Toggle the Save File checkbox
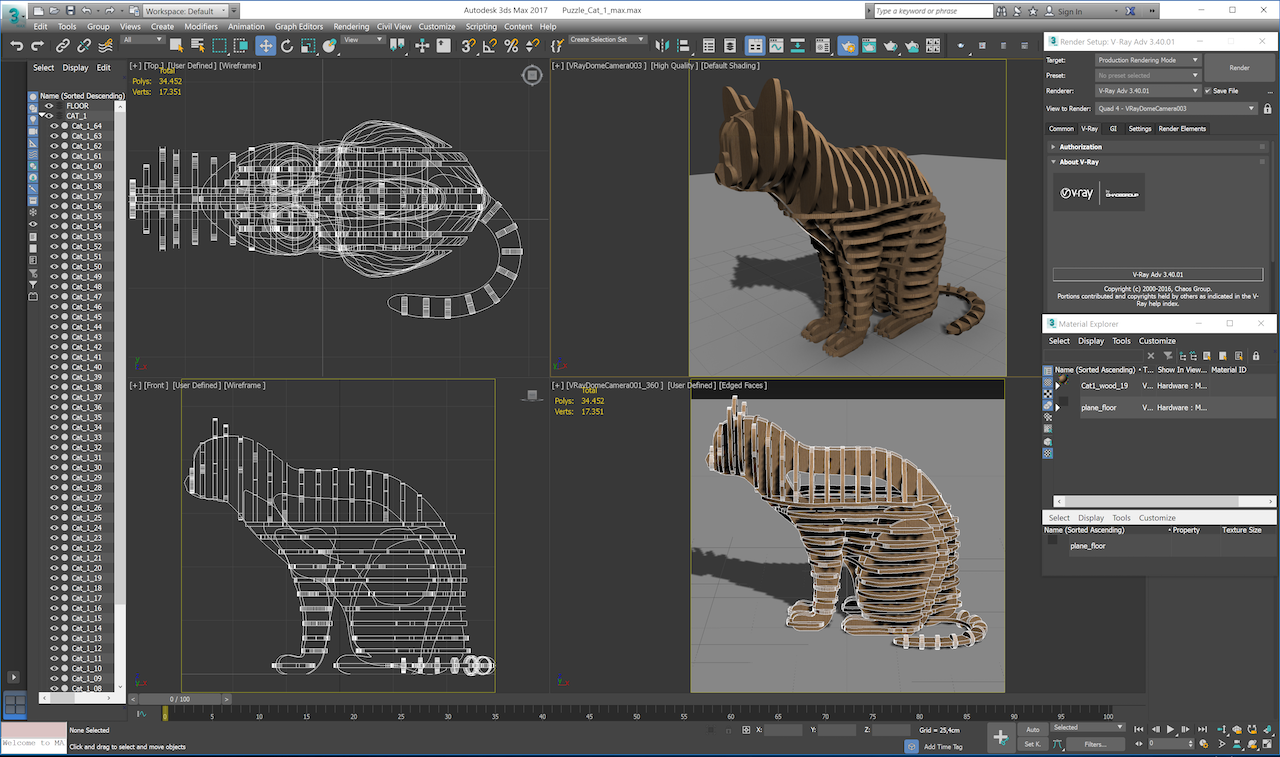This screenshot has width=1280, height=757. coord(1208,91)
